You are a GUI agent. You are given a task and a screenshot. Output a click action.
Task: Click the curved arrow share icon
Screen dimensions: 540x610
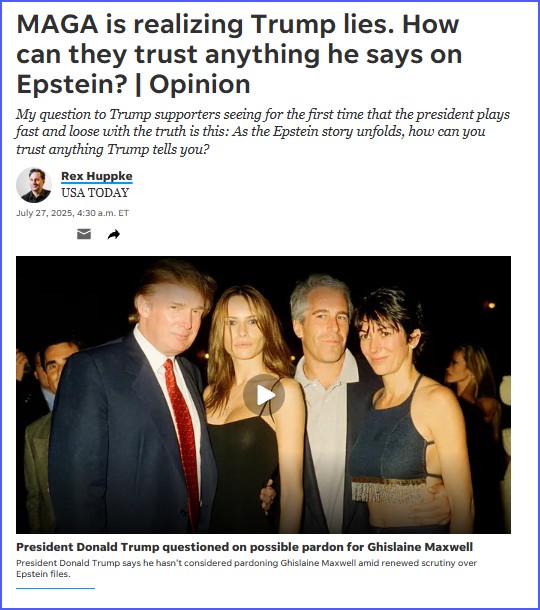click(114, 235)
